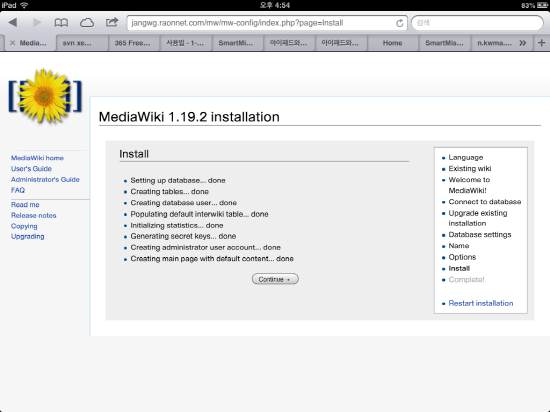Click 'Creating administrator user account... done'

click(206, 248)
